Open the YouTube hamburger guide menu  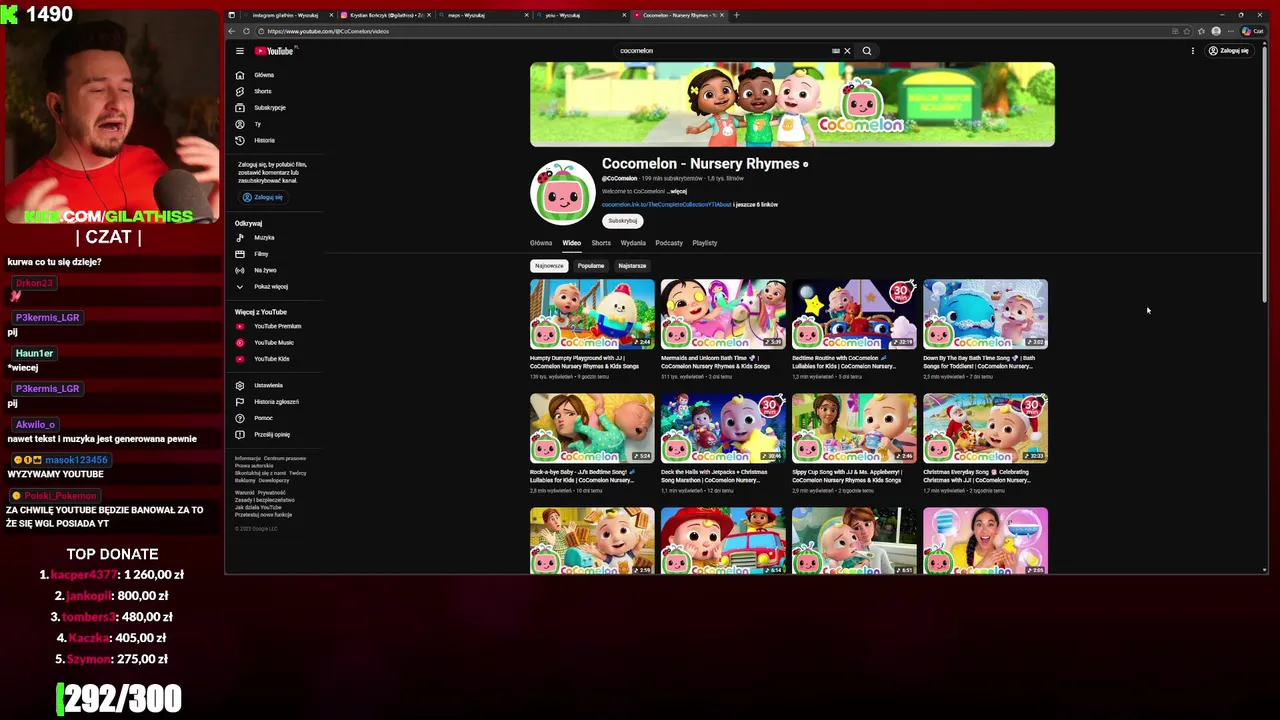click(x=240, y=51)
